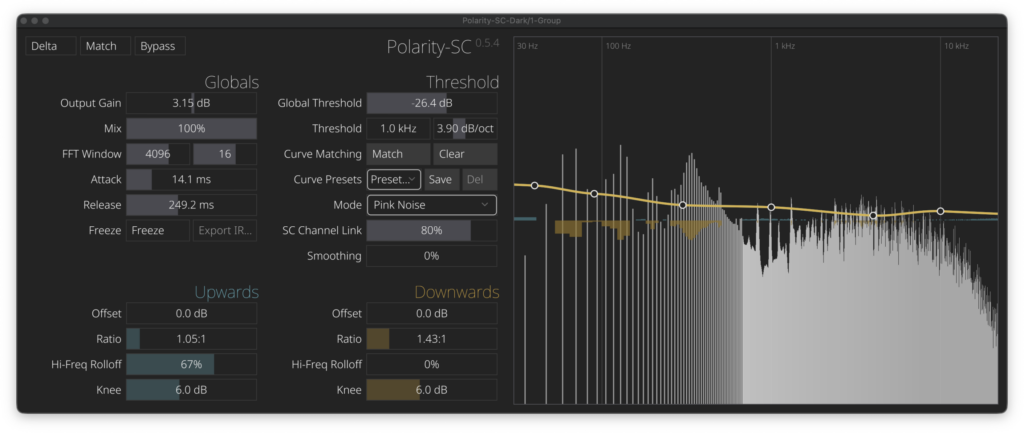Click the Upwards Hi-Freq Rolloff 67% slider
This screenshot has width=1024, height=433.
(x=191, y=364)
